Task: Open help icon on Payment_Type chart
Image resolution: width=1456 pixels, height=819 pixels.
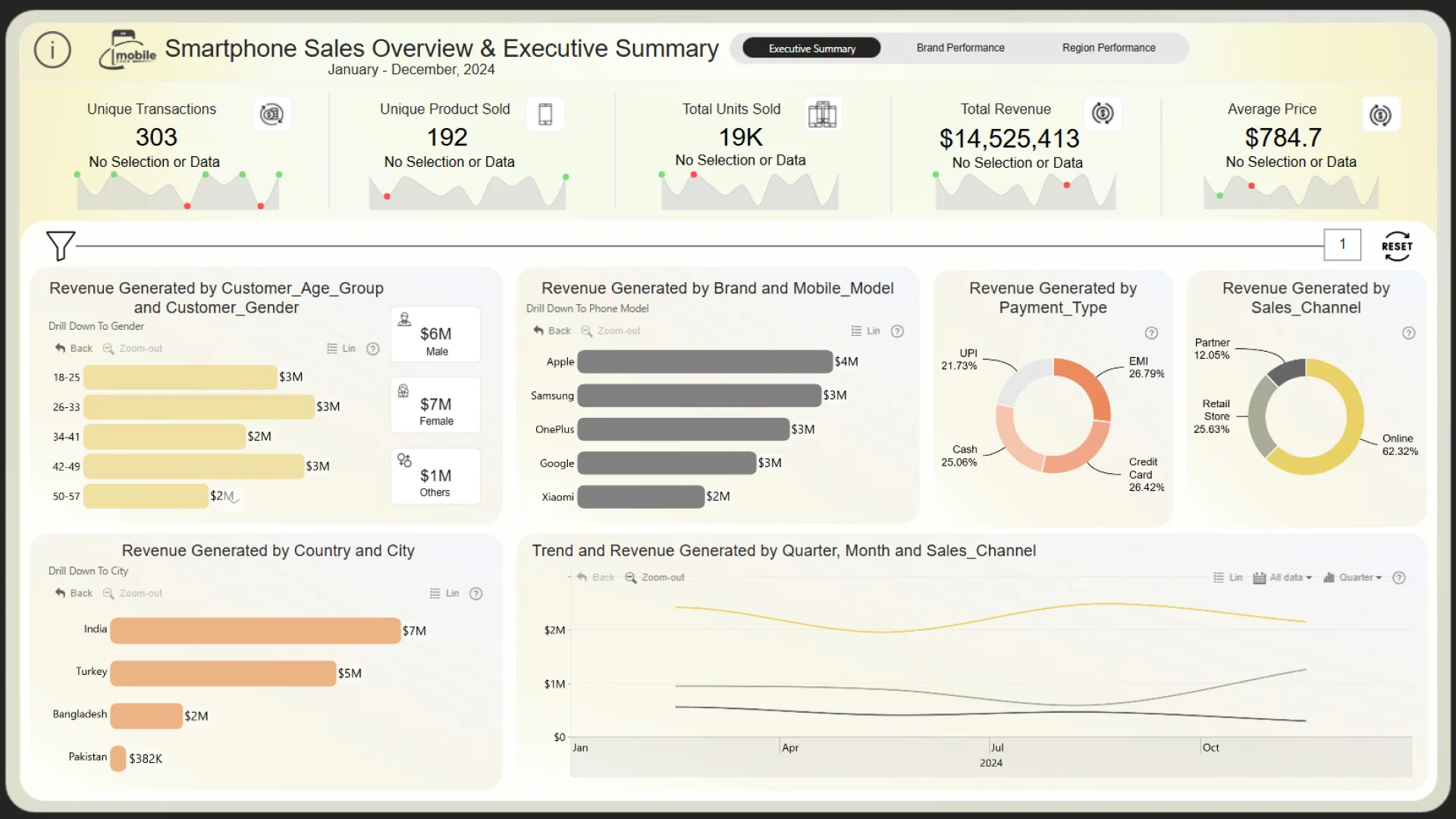Action: click(1151, 333)
